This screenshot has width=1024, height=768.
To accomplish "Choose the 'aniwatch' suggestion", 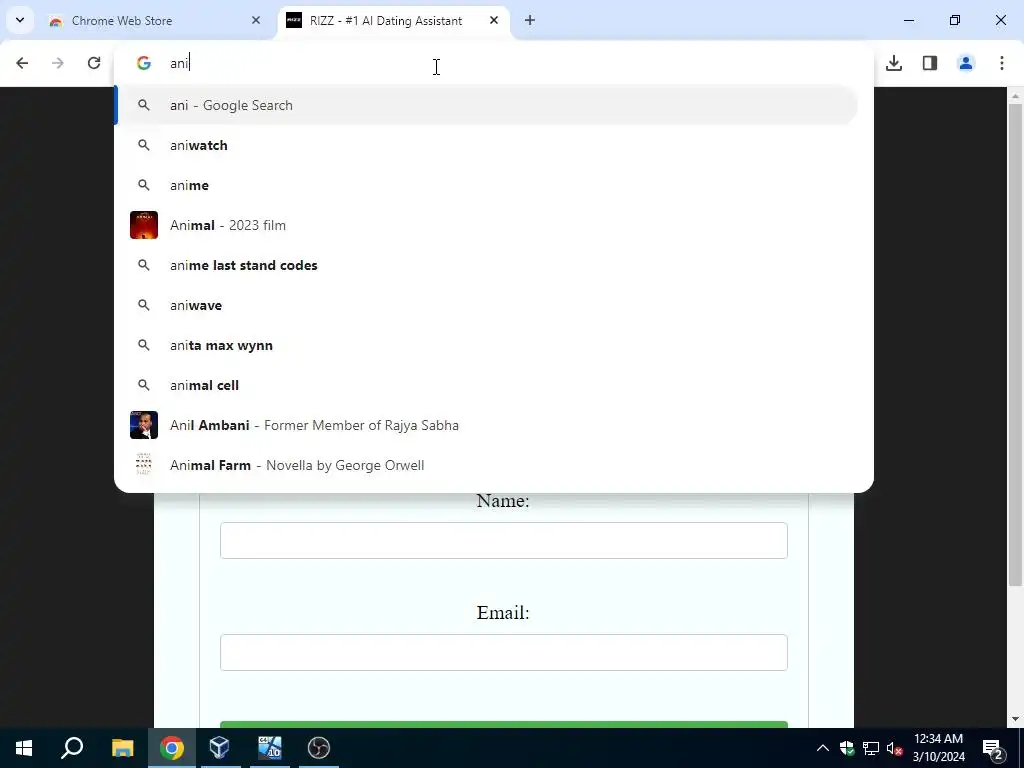I will click(487, 145).
